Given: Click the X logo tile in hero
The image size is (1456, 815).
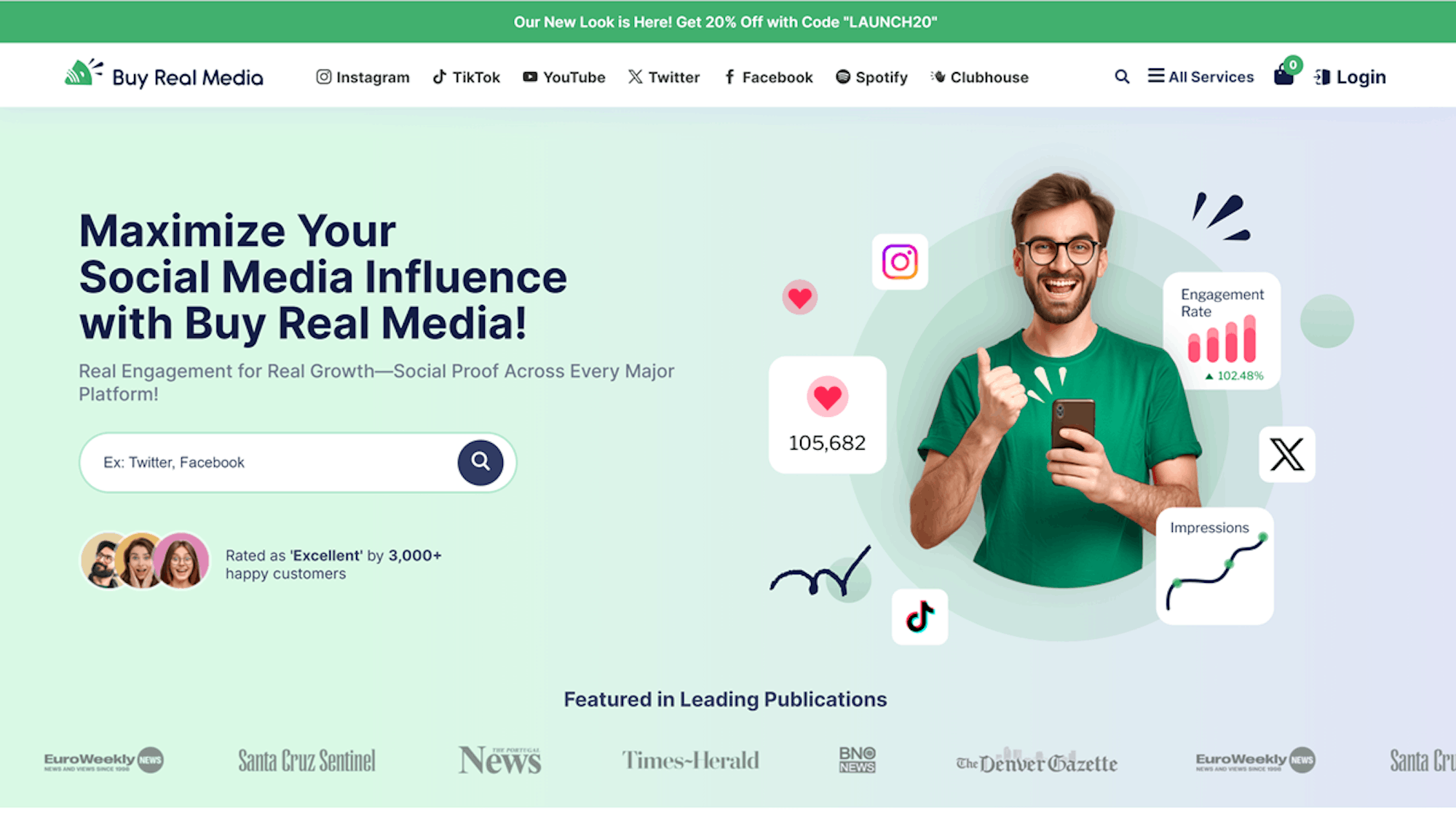Looking at the screenshot, I should pyautogui.click(x=1287, y=455).
